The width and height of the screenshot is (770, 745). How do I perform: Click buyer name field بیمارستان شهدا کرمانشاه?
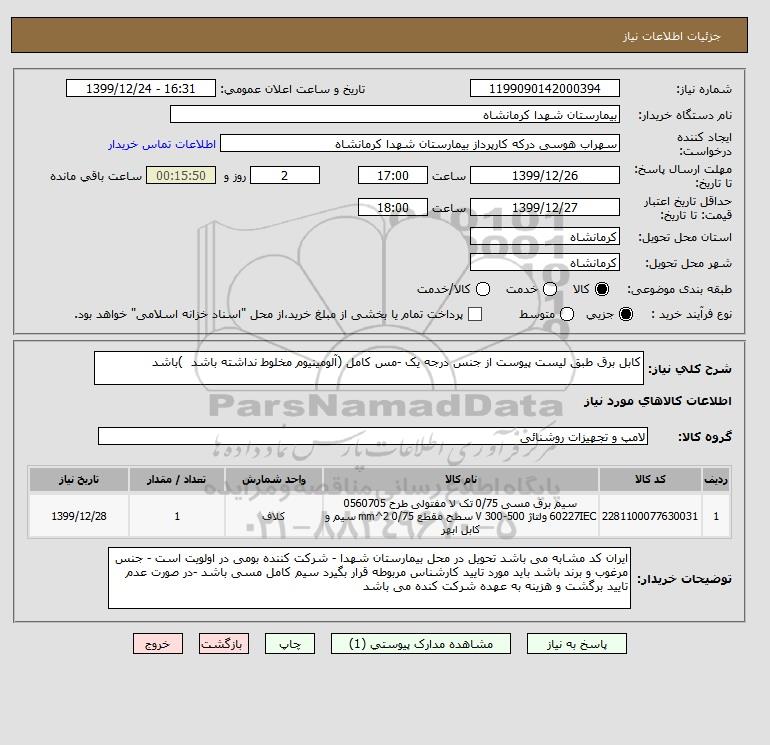pyautogui.click(x=395, y=115)
